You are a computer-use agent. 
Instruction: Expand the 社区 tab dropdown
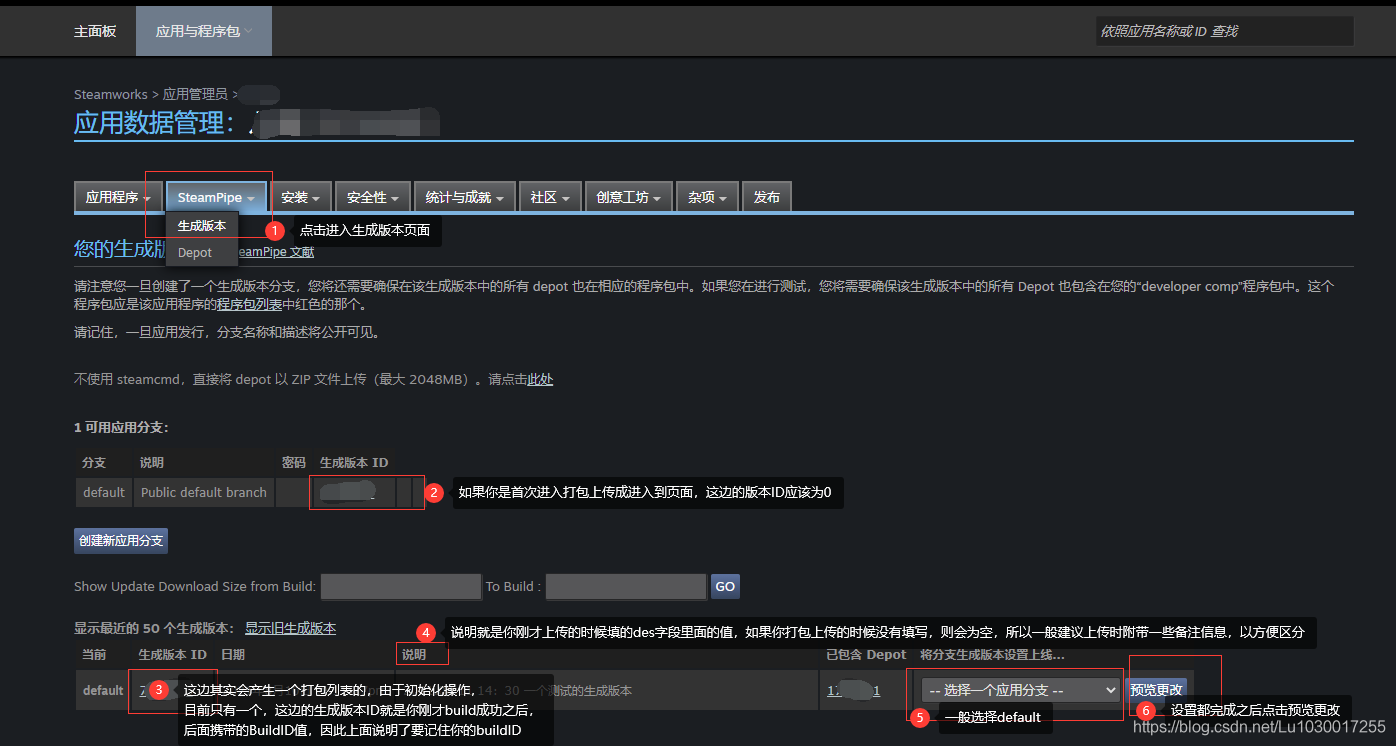tap(550, 197)
